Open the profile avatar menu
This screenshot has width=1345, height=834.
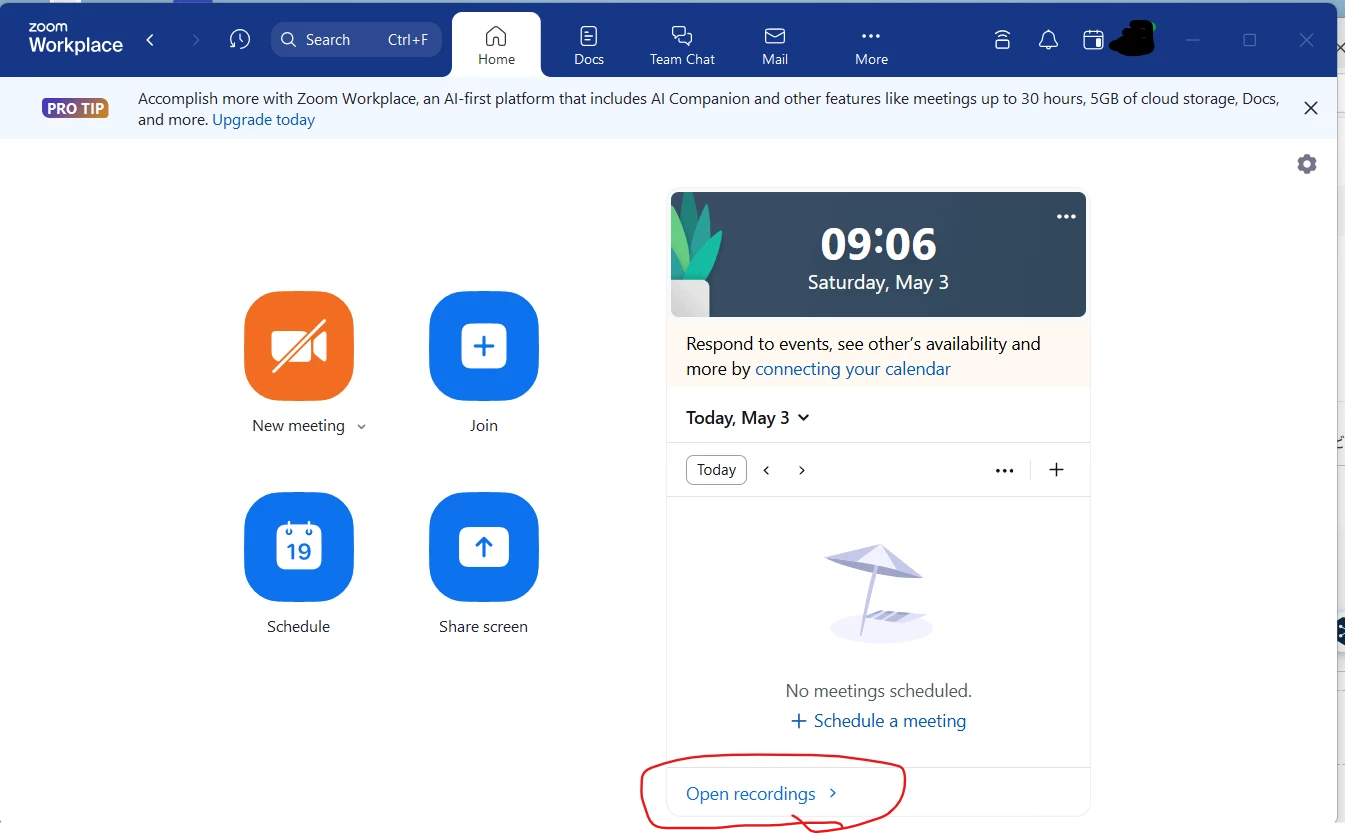coord(1132,39)
